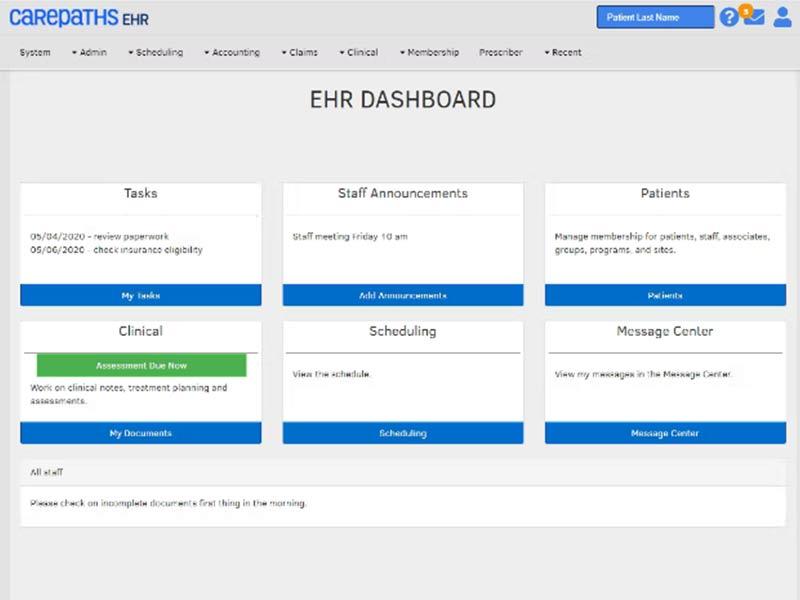Viewport: 800px width, 600px height.
Task: Expand the Admin dropdown menu
Action: tap(89, 52)
